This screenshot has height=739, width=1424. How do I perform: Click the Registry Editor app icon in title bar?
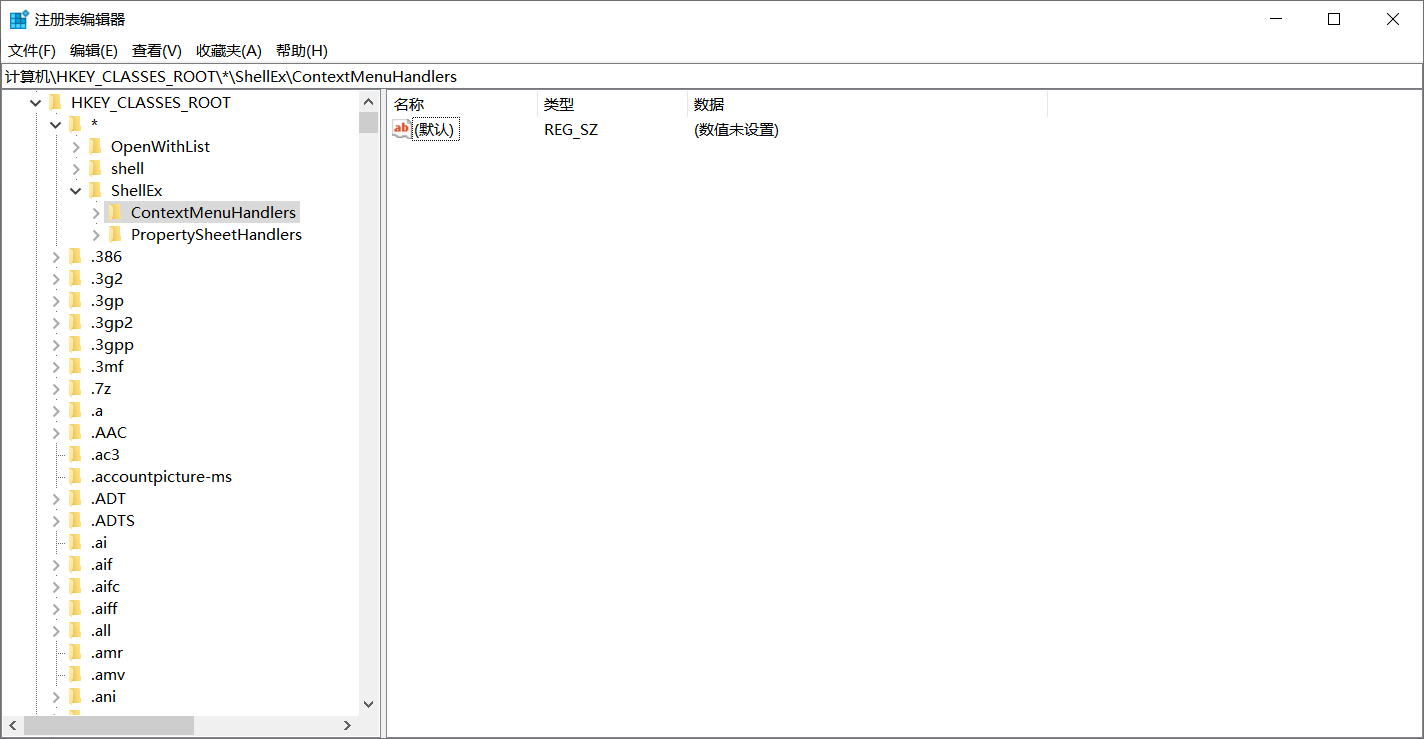[x=19, y=19]
